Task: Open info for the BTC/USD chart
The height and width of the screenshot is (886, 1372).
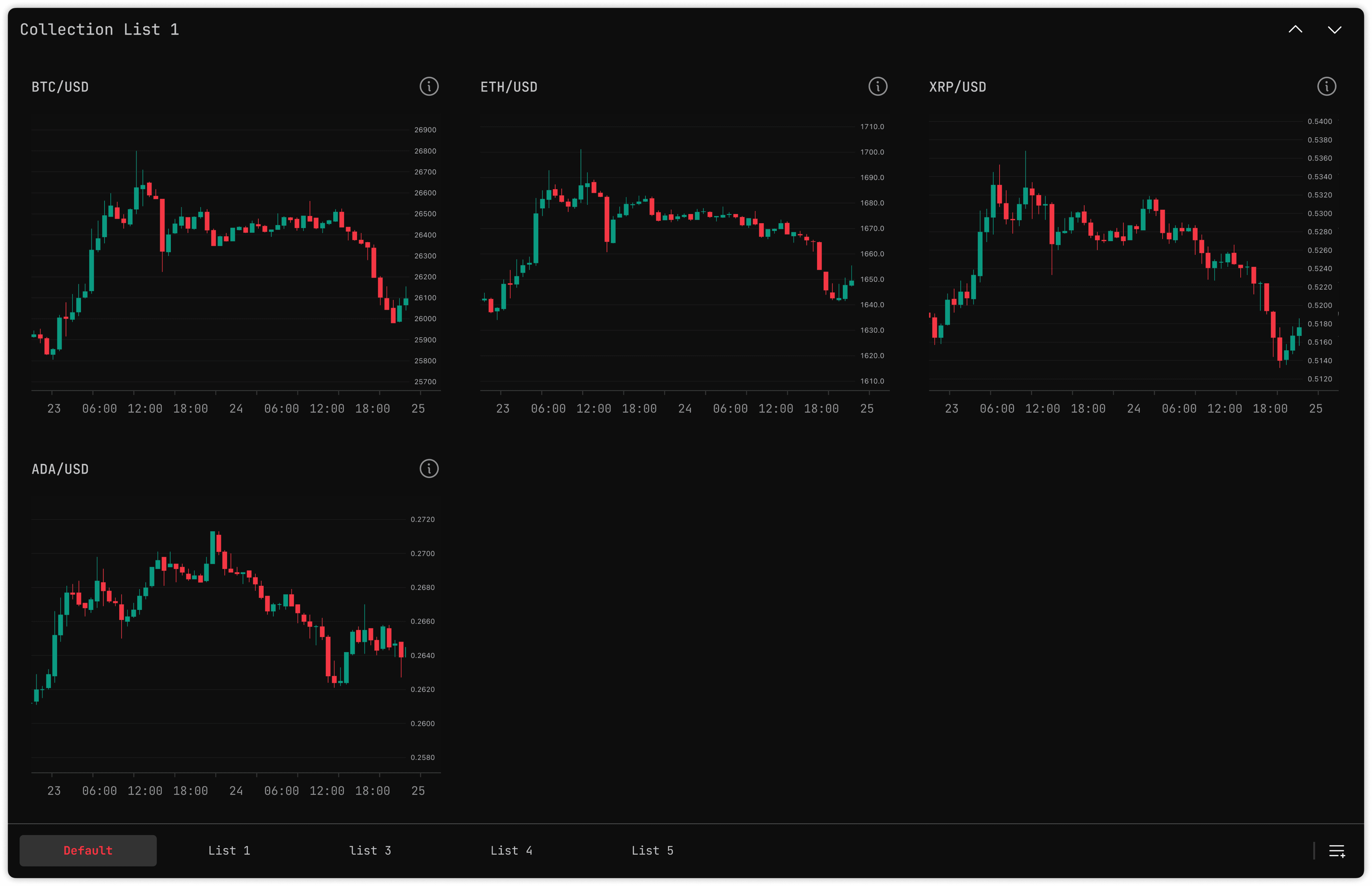Action: tap(429, 86)
